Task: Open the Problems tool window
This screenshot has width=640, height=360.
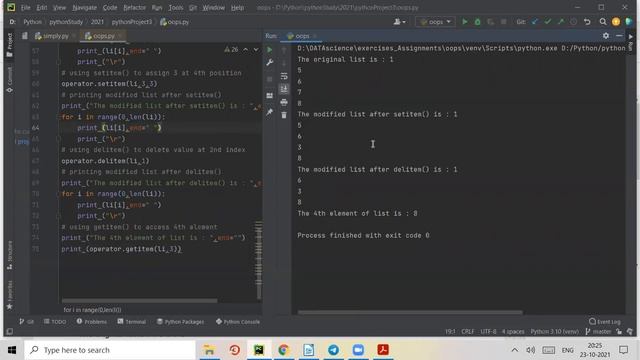Action: (x=91, y=322)
